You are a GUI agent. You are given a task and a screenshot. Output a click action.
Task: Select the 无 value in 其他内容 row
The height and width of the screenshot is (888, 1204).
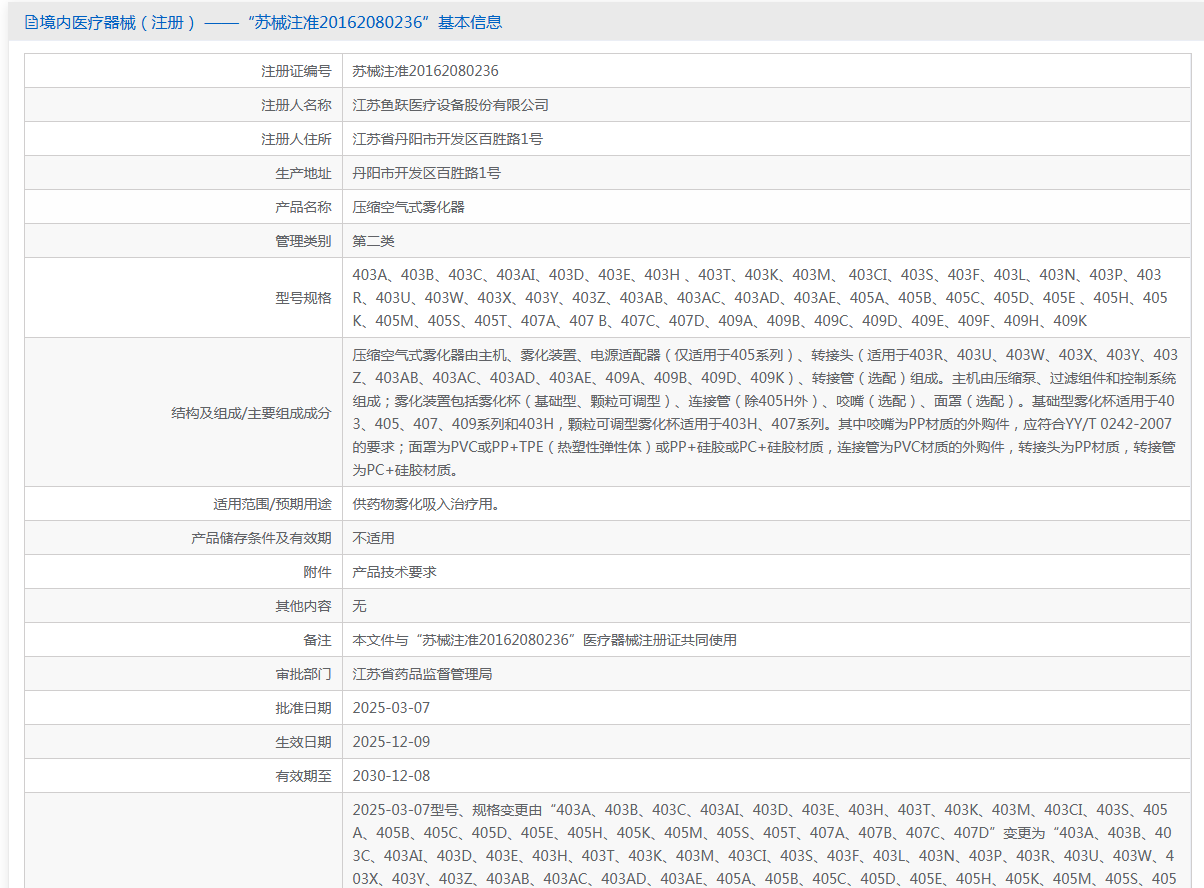(360, 606)
